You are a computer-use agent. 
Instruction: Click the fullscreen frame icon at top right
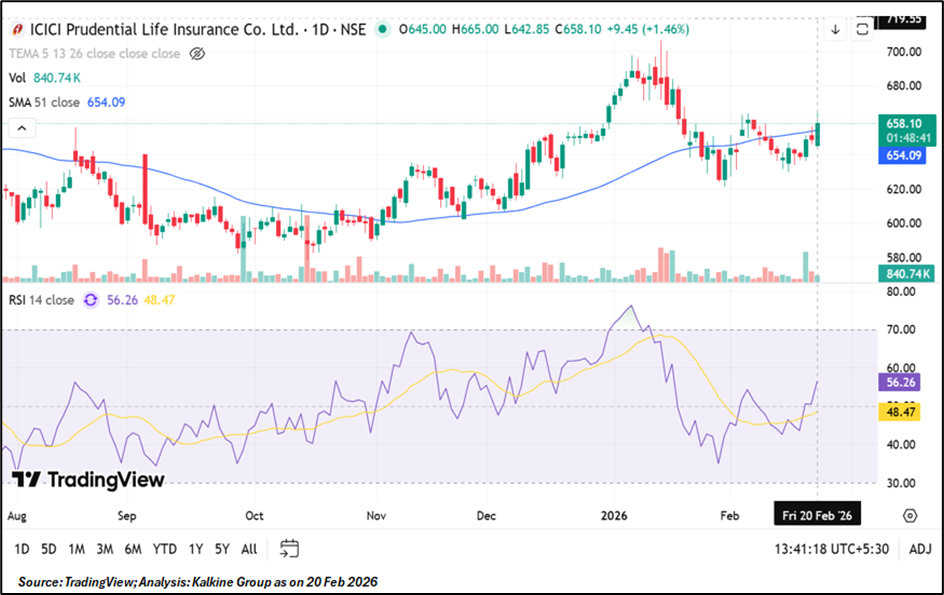coord(862,30)
